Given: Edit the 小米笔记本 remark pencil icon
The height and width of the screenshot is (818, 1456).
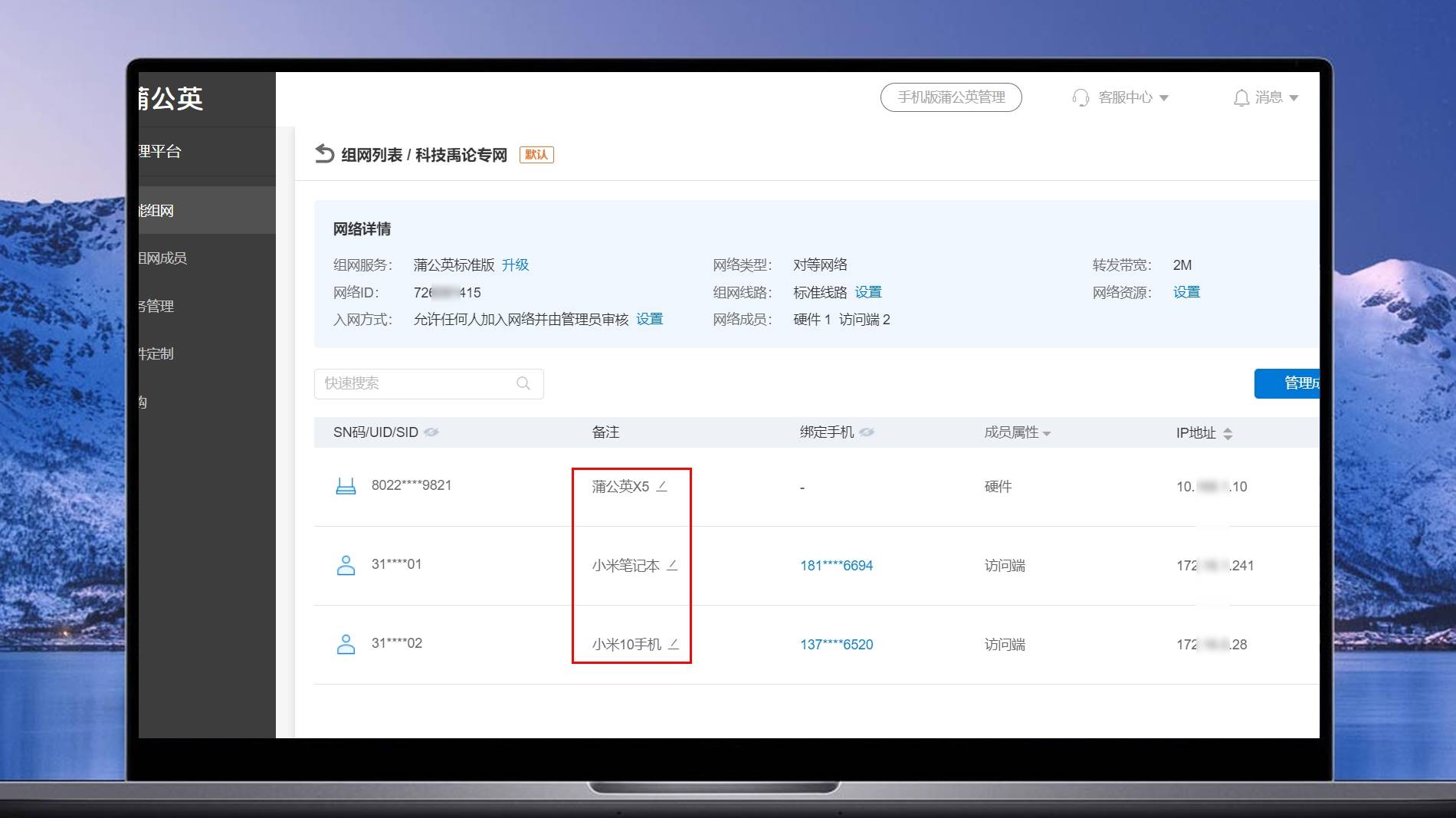Looking at the screenshot, I should click(672, 565).
